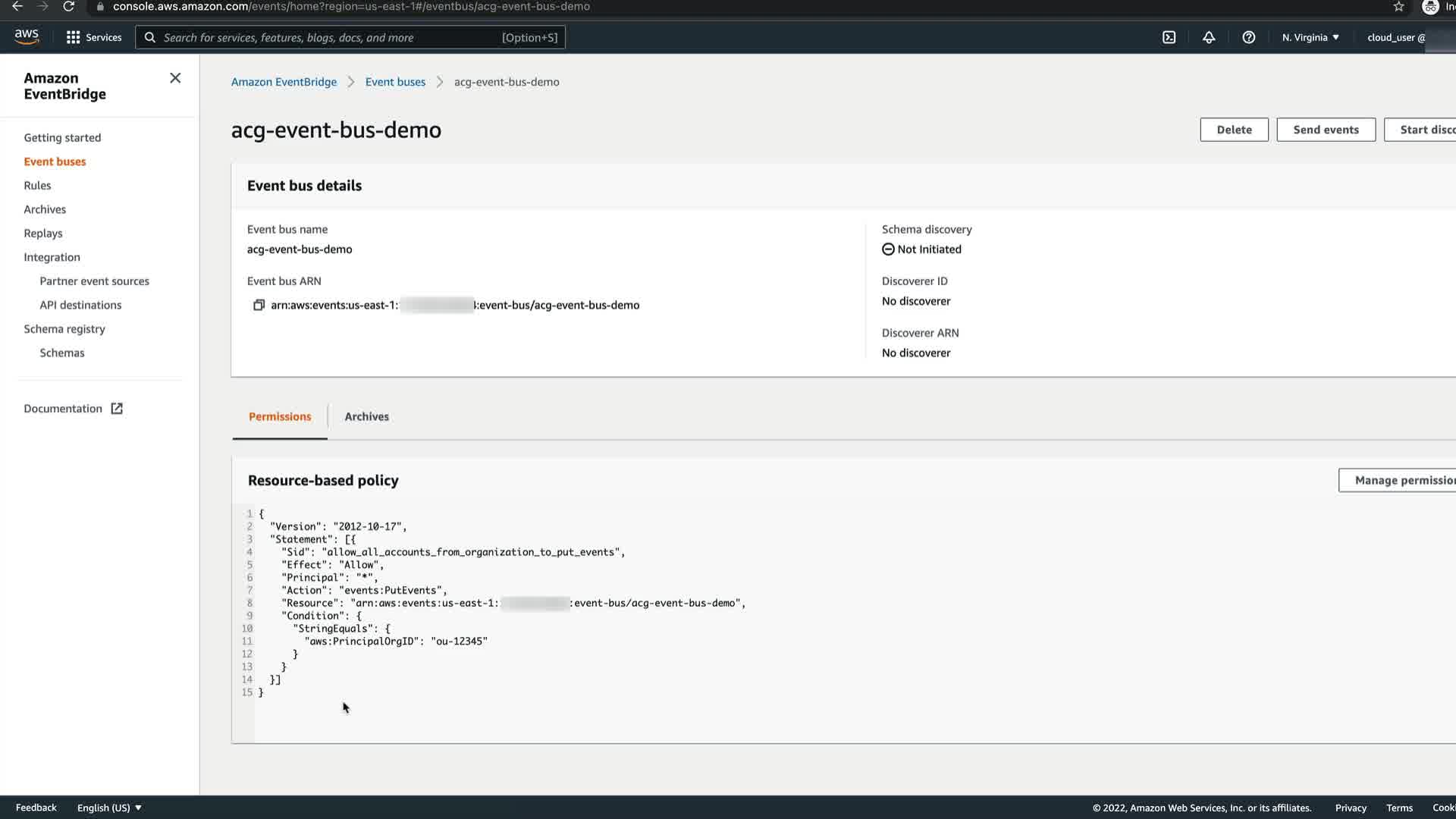Reload the browser page
This screenshot has width=1456, height=819.
click(x=68, y=7)
